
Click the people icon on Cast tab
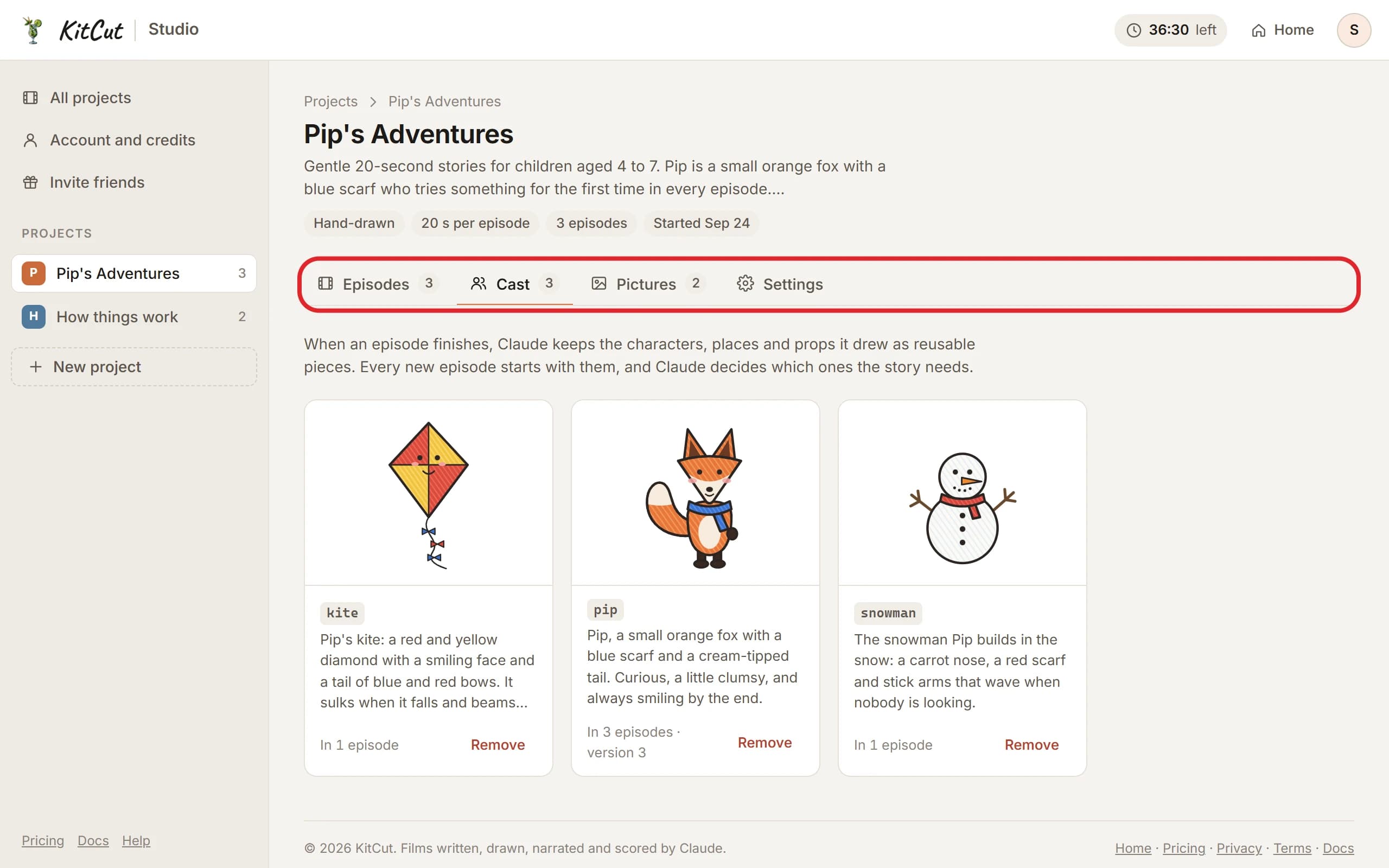(479, 283)
